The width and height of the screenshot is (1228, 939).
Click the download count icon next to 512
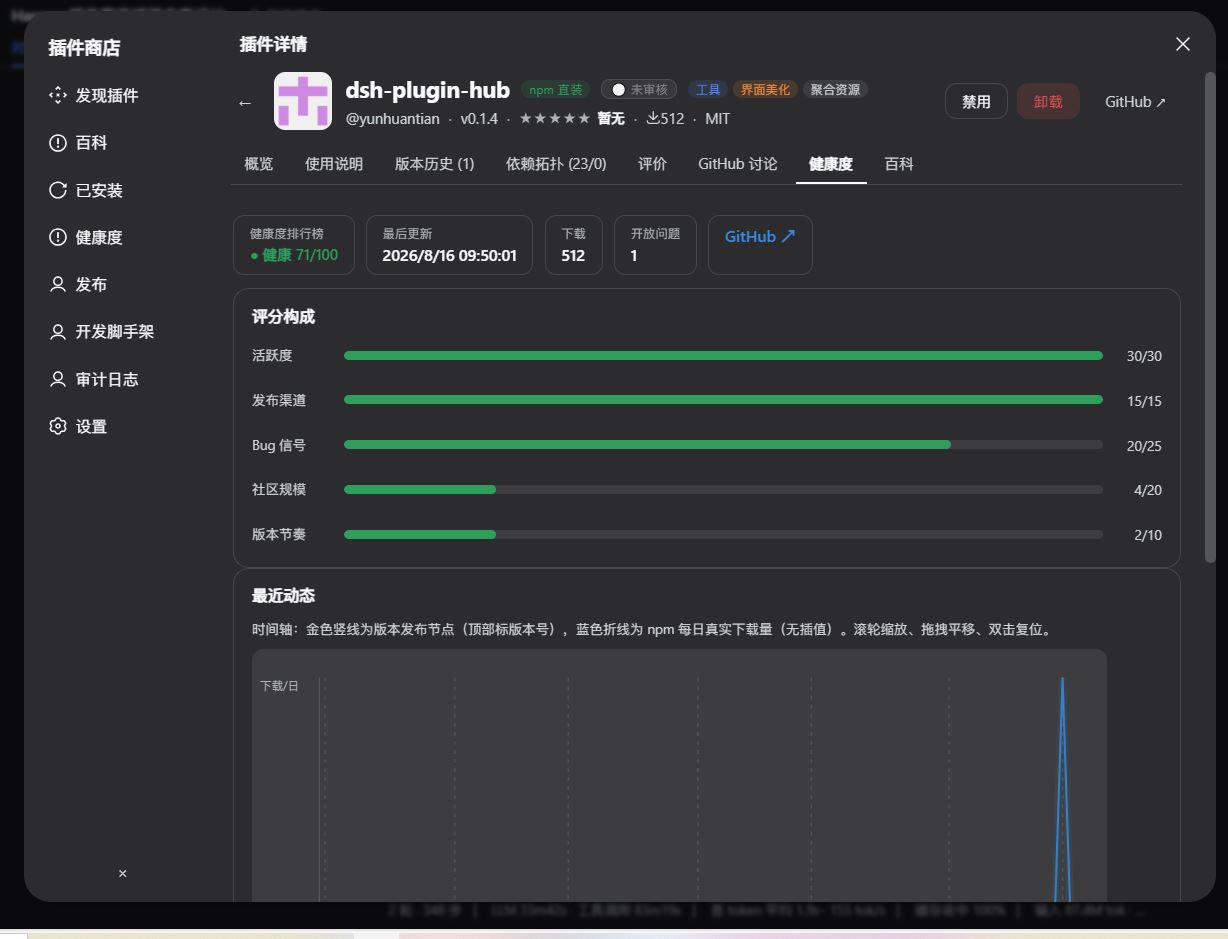pos(653,118)
